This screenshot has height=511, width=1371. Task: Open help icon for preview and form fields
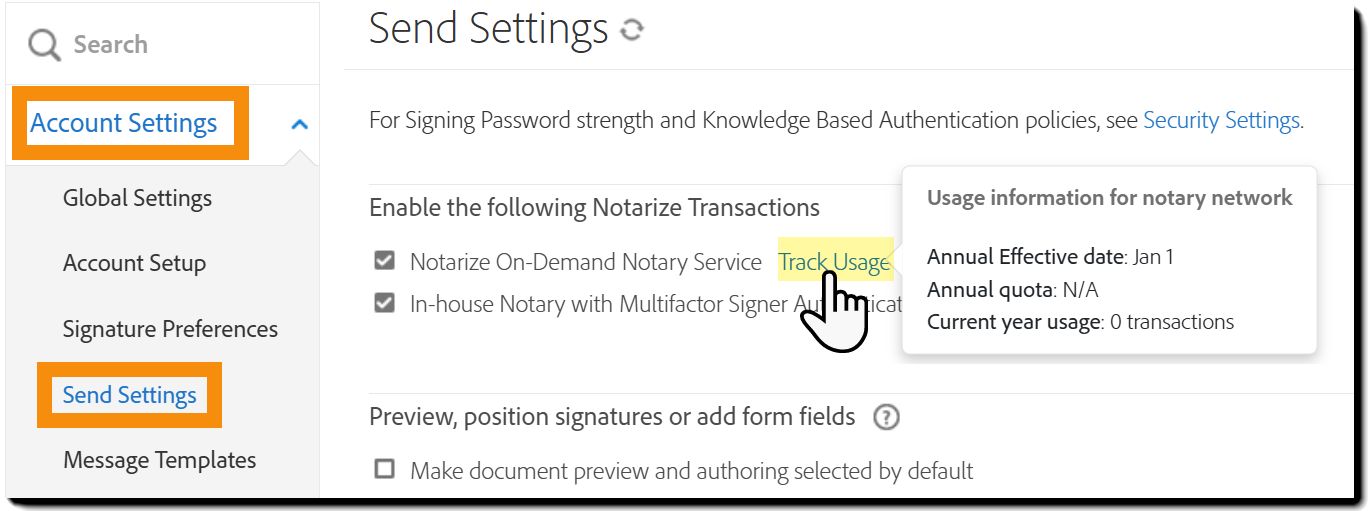886,417
